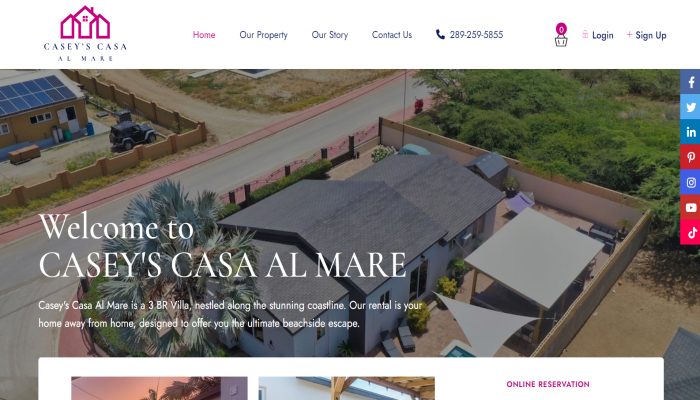Screen dimensions: 700x400
Task: Select the sunset villa thumbnail image
Action: click(x=159, y=388)
